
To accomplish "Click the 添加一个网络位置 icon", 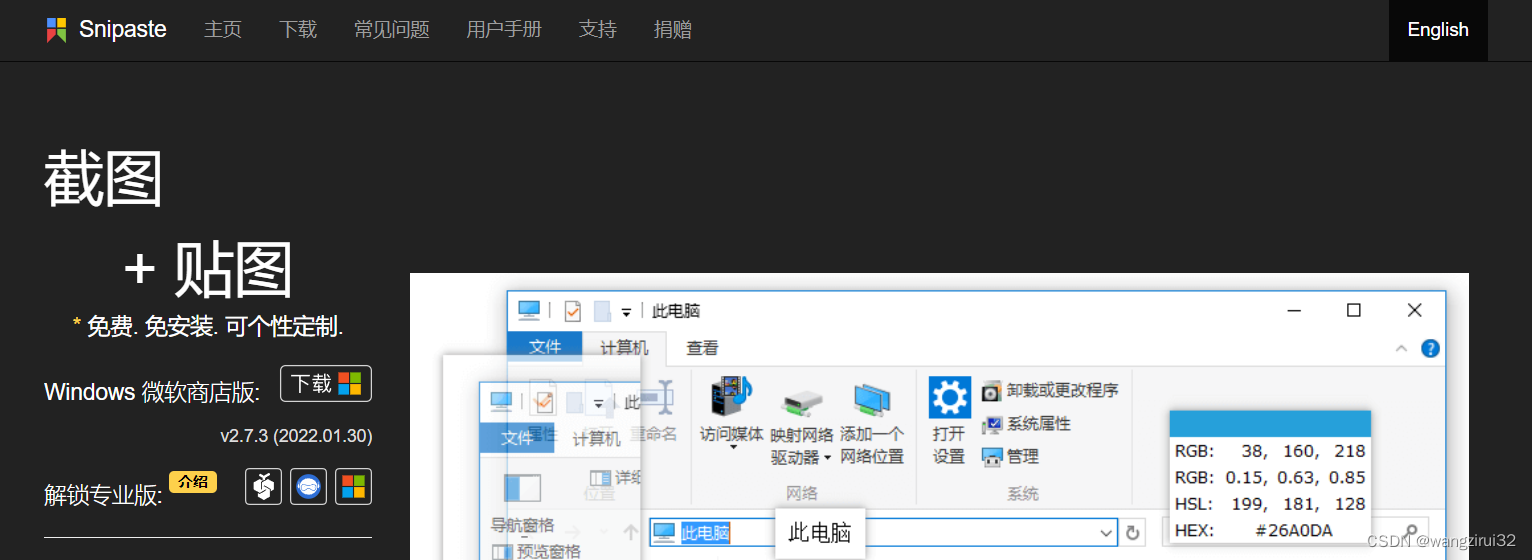I will (x=872, y=400).
